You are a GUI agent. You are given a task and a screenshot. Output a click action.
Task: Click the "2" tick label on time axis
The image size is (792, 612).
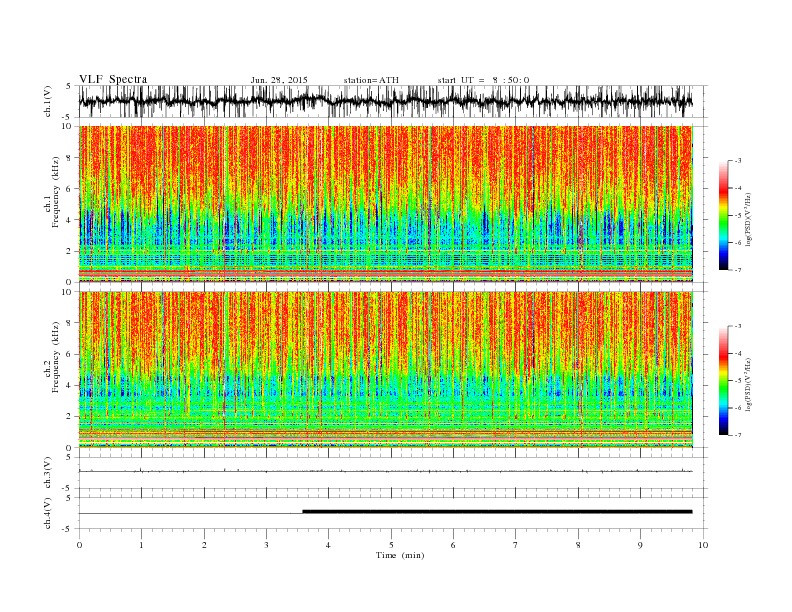tap(204, 545)
